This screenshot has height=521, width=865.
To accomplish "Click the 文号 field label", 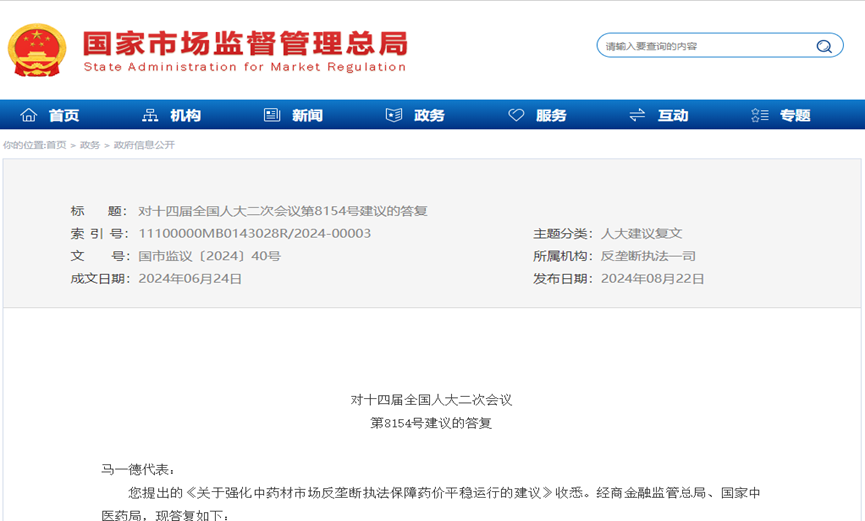I will pyautogui.click(x=99, y=256).
